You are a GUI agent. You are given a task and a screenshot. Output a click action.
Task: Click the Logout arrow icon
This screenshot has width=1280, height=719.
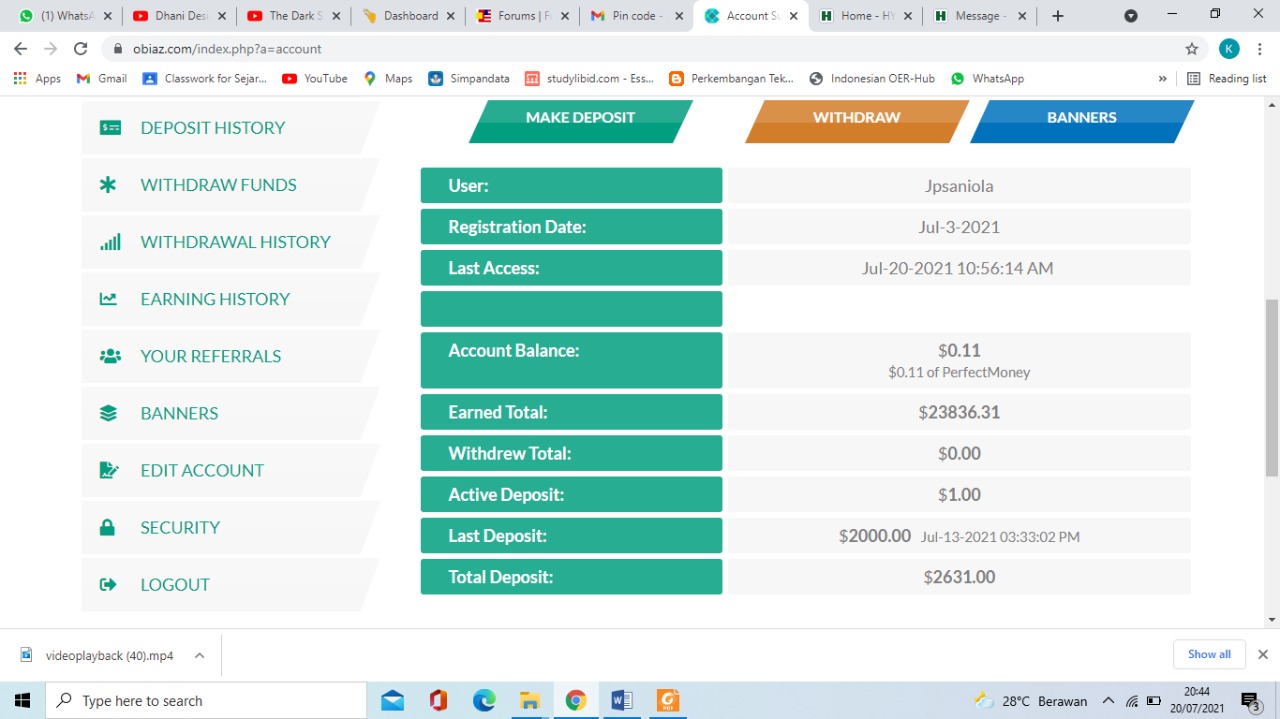(108, 585)
